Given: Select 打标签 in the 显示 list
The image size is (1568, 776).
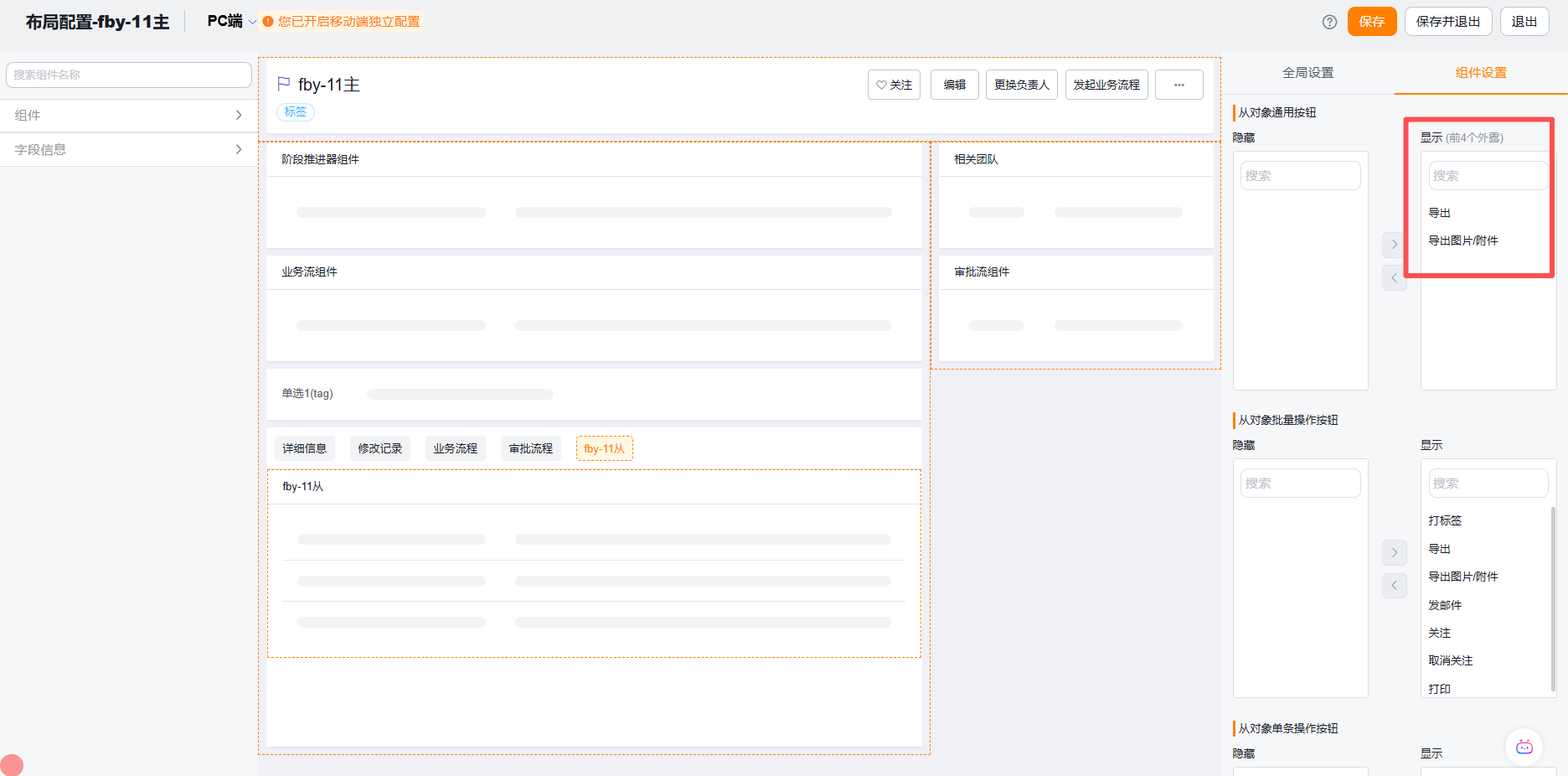Looking at the screenshot, I should [1444, 520].
